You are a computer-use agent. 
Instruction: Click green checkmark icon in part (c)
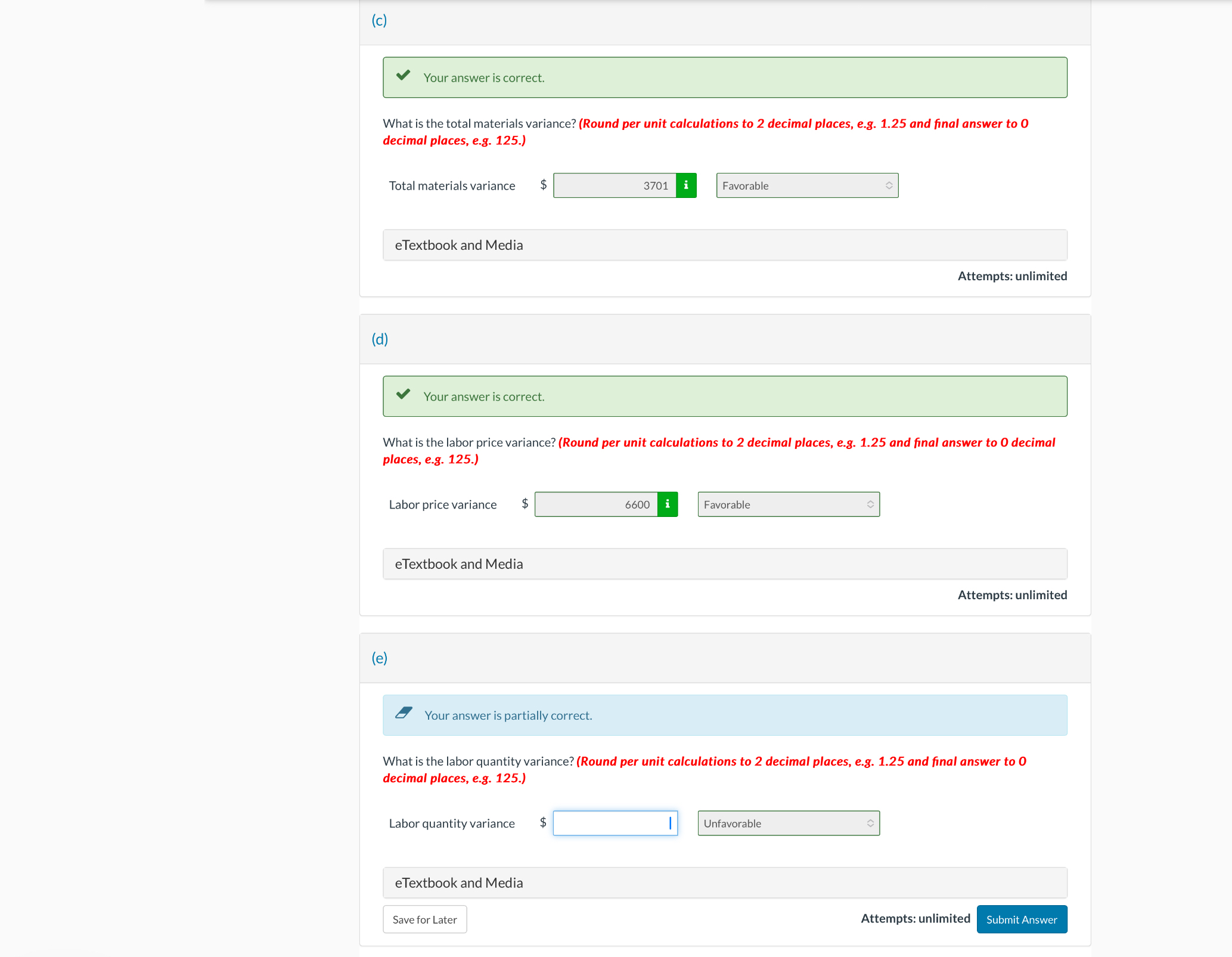[404, 75]
